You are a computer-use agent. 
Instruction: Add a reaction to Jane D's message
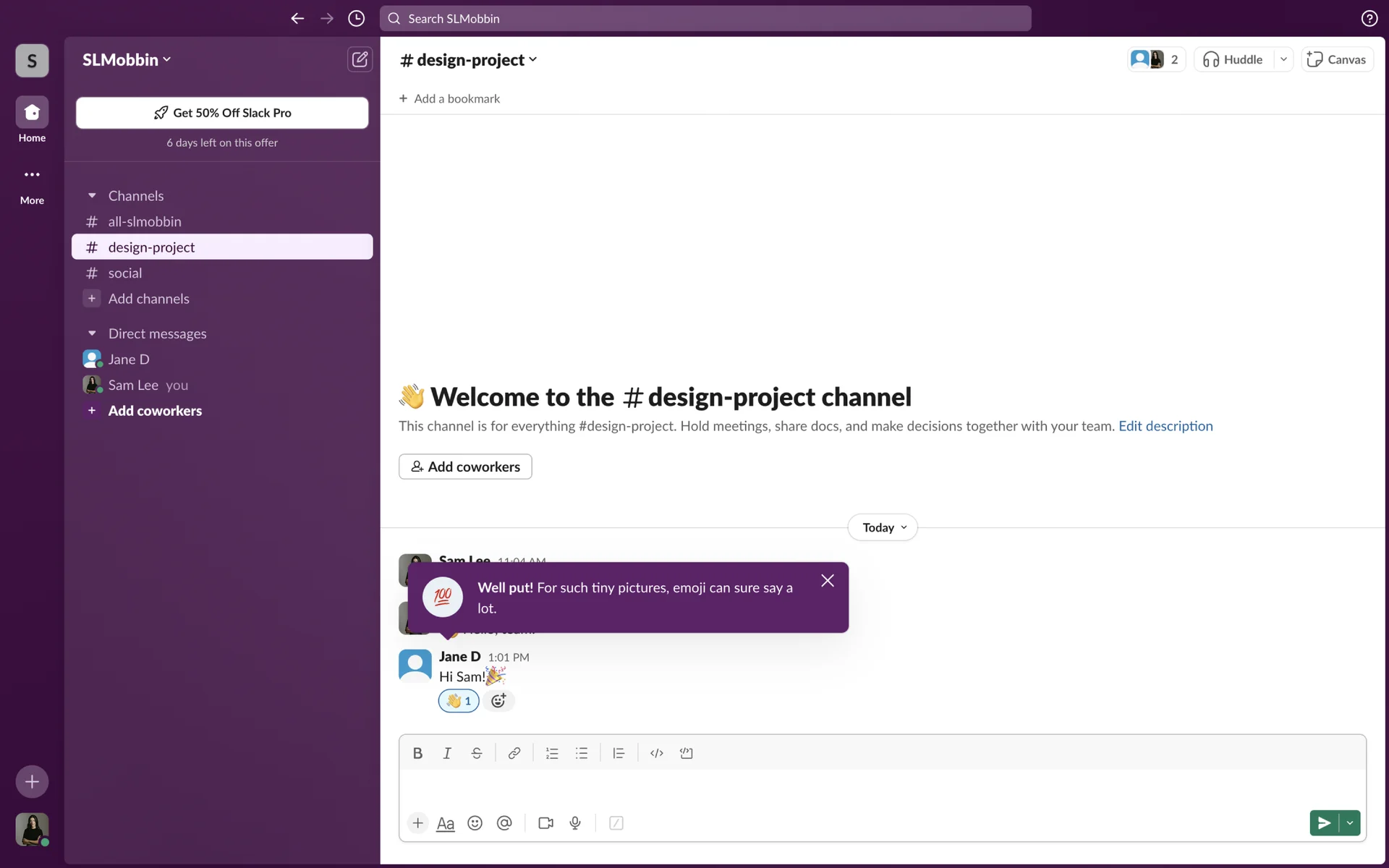(498, 700)
